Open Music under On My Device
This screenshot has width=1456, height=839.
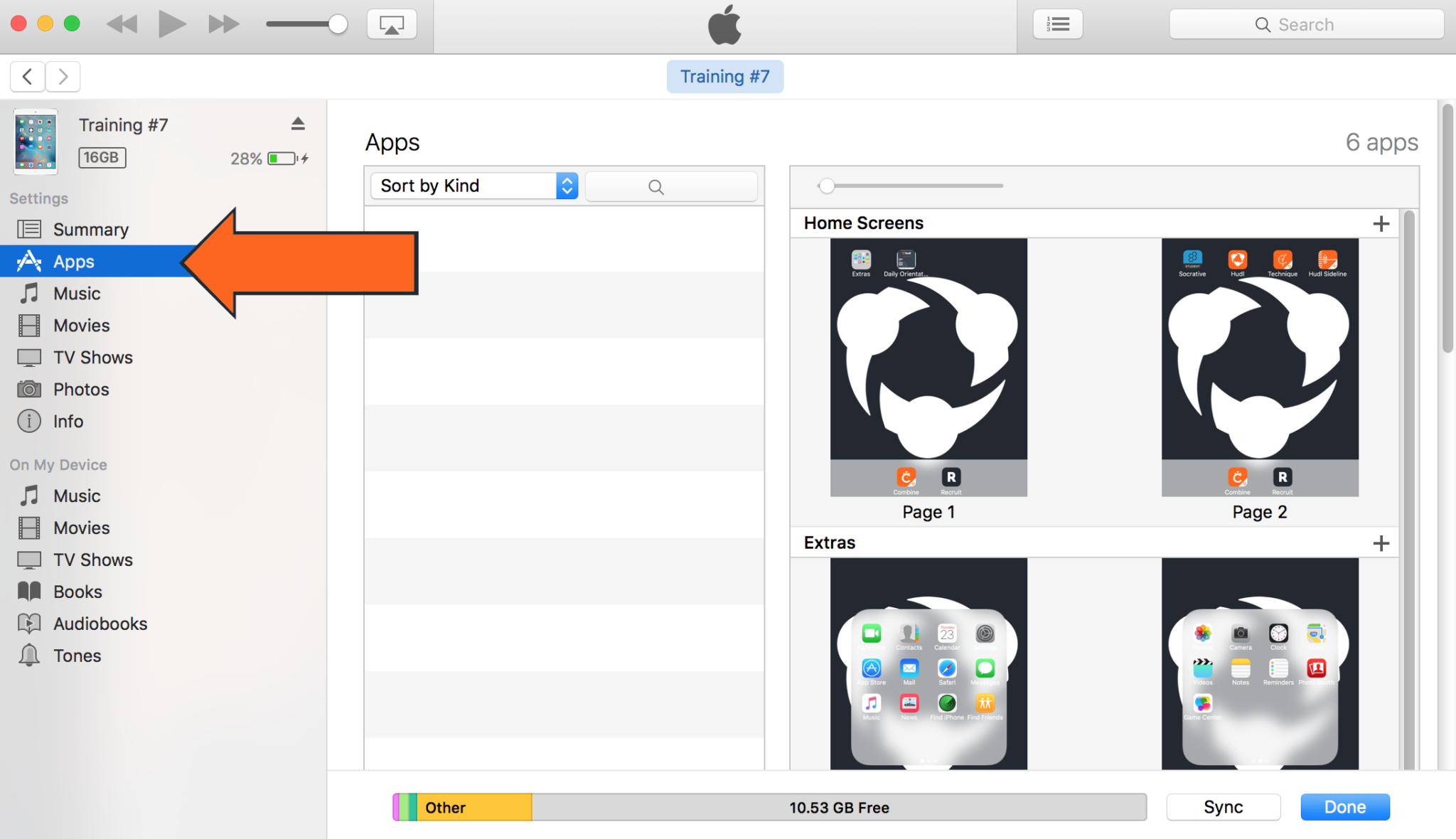click(x=77, y=496)
